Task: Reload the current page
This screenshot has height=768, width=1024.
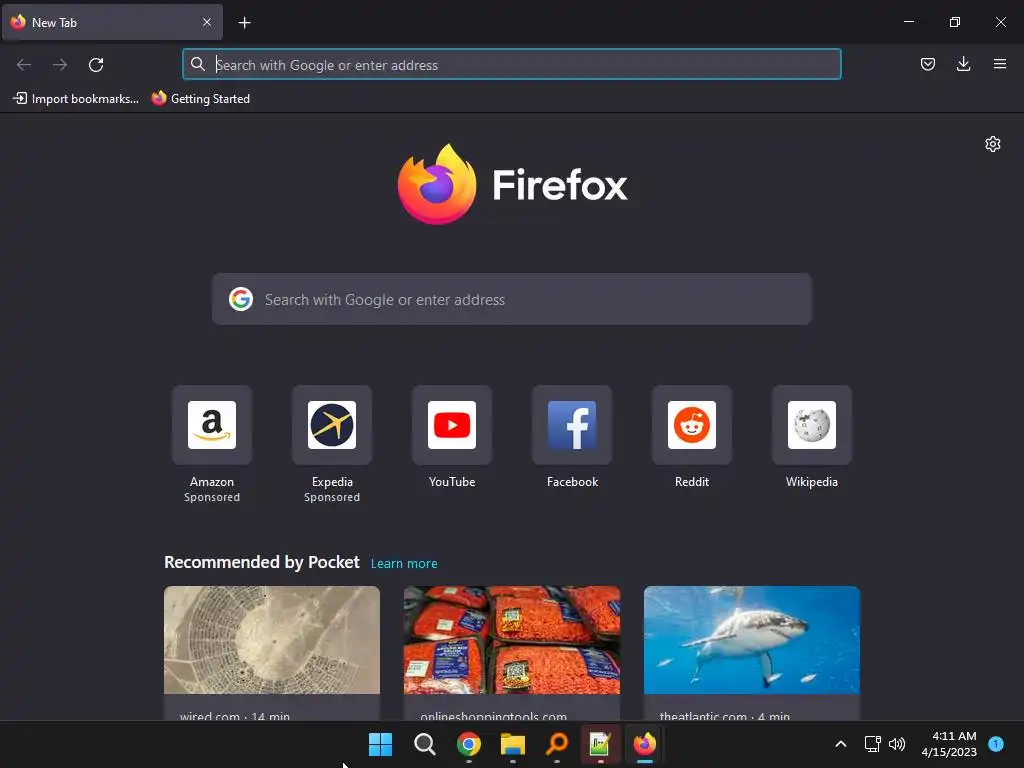Action: (96, 65)
